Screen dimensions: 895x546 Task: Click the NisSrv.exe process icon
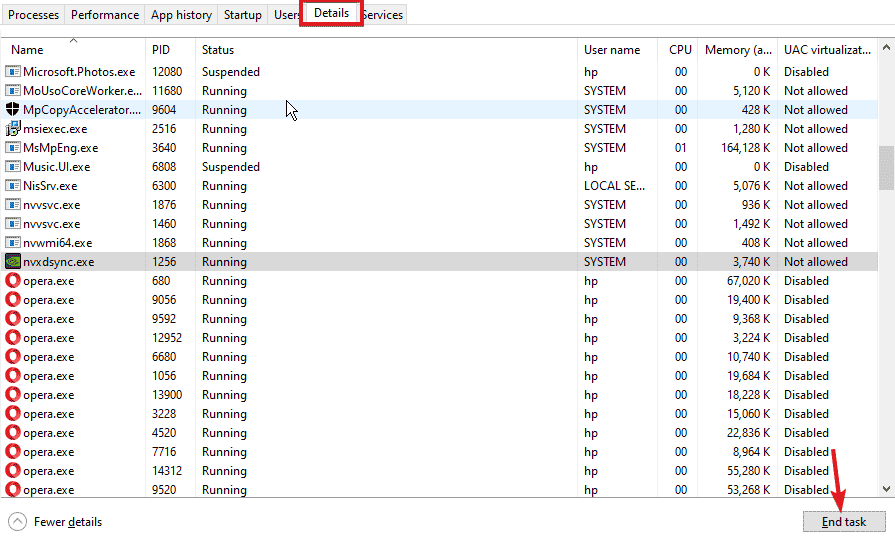click(x=13, y=185)
